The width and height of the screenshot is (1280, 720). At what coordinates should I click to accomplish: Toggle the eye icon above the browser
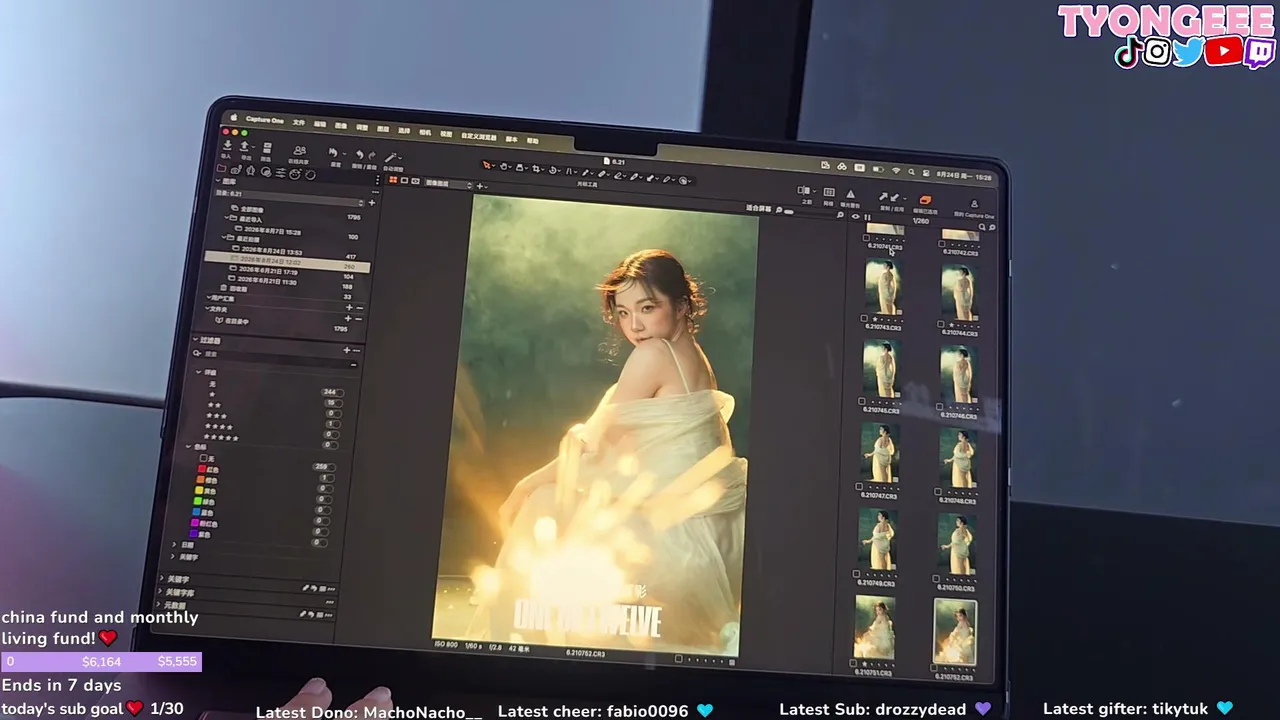pos(855,216)
